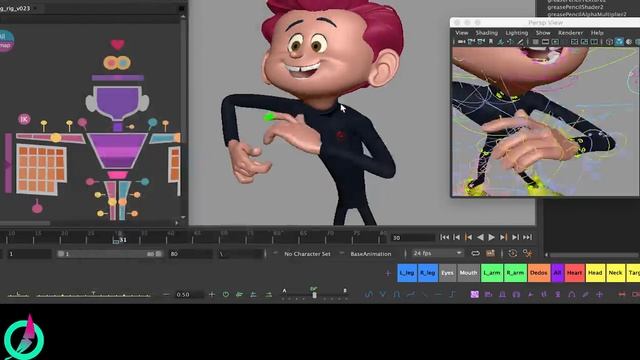This screenshot has width=640, height=360.
Task: Open Renderer menu in Persp View
Action: 570,33
